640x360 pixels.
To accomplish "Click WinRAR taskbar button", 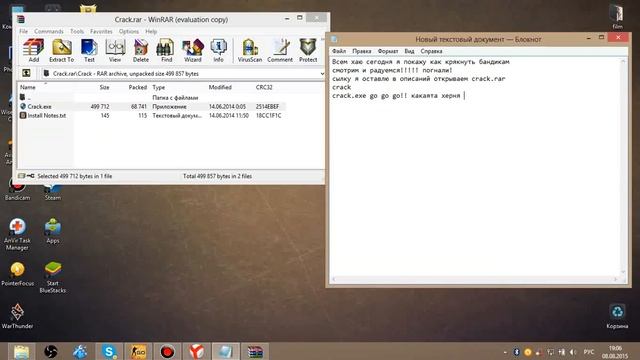I will (255, 351).
